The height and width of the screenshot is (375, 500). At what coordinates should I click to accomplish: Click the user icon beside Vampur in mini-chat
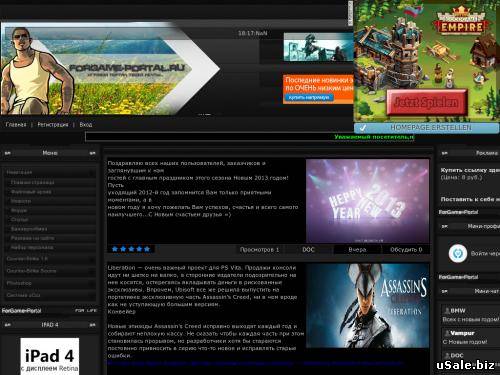[x=446, y=333]
